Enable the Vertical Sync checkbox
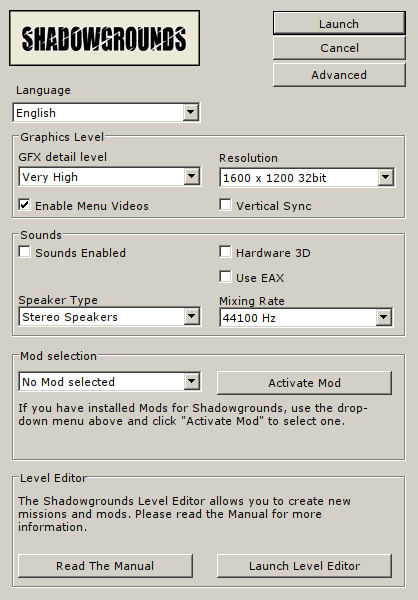418x600 pixels. 225,205
